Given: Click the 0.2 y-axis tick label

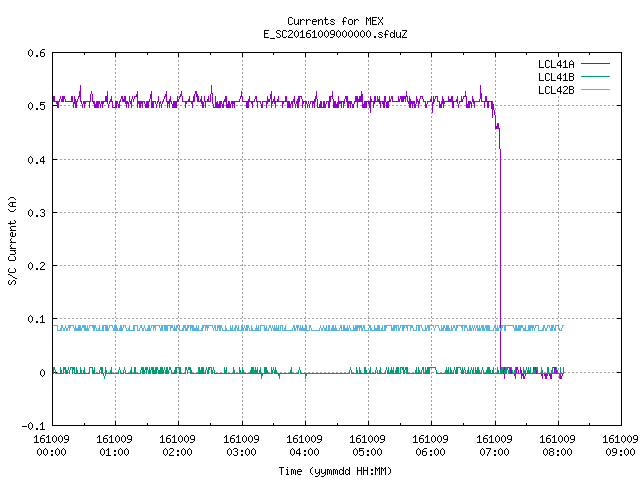Looking at the screenshot, I should coord(36,266).
